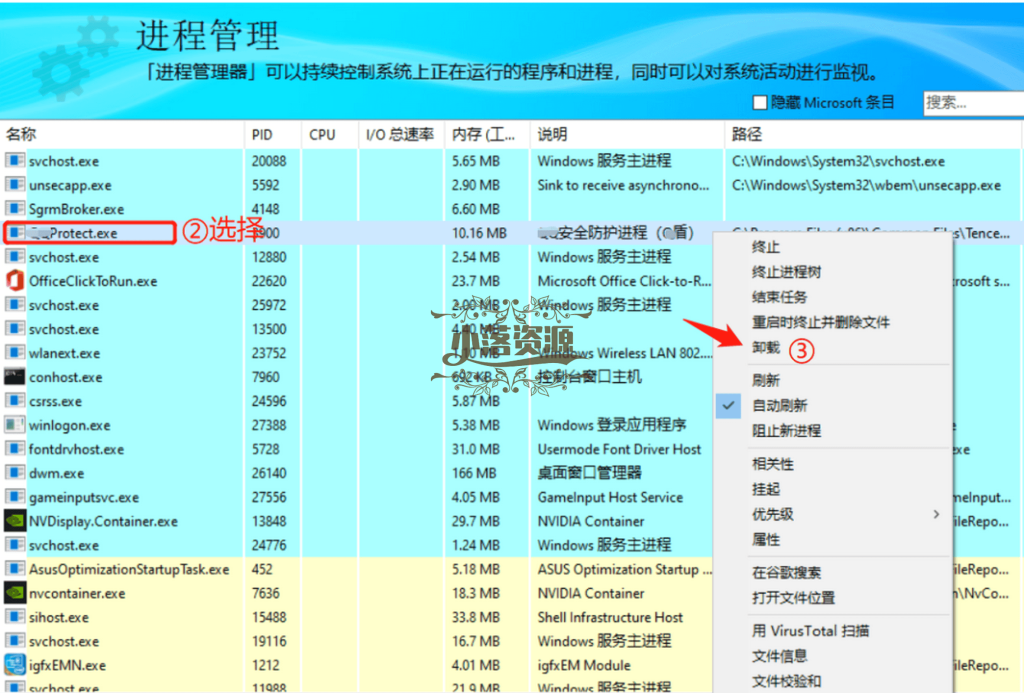Select 结束任务 in the context menu
Screen dimensions: 1024x693
[x=779, y=297]
